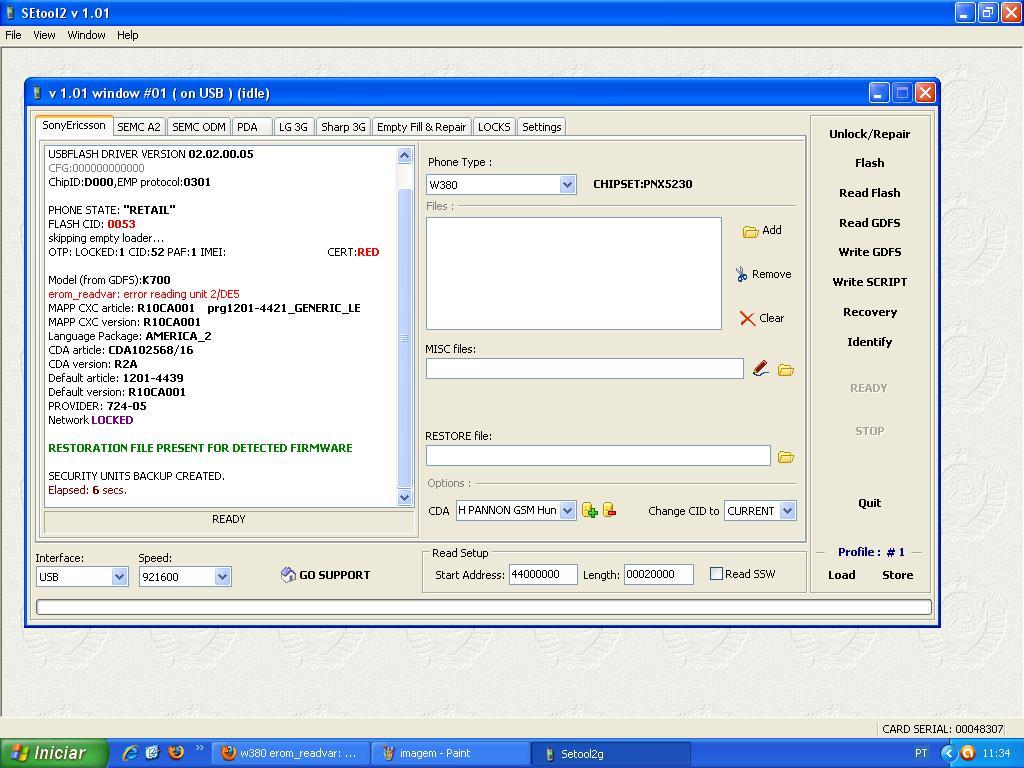Switch to the Settings tab

(541, 127)
